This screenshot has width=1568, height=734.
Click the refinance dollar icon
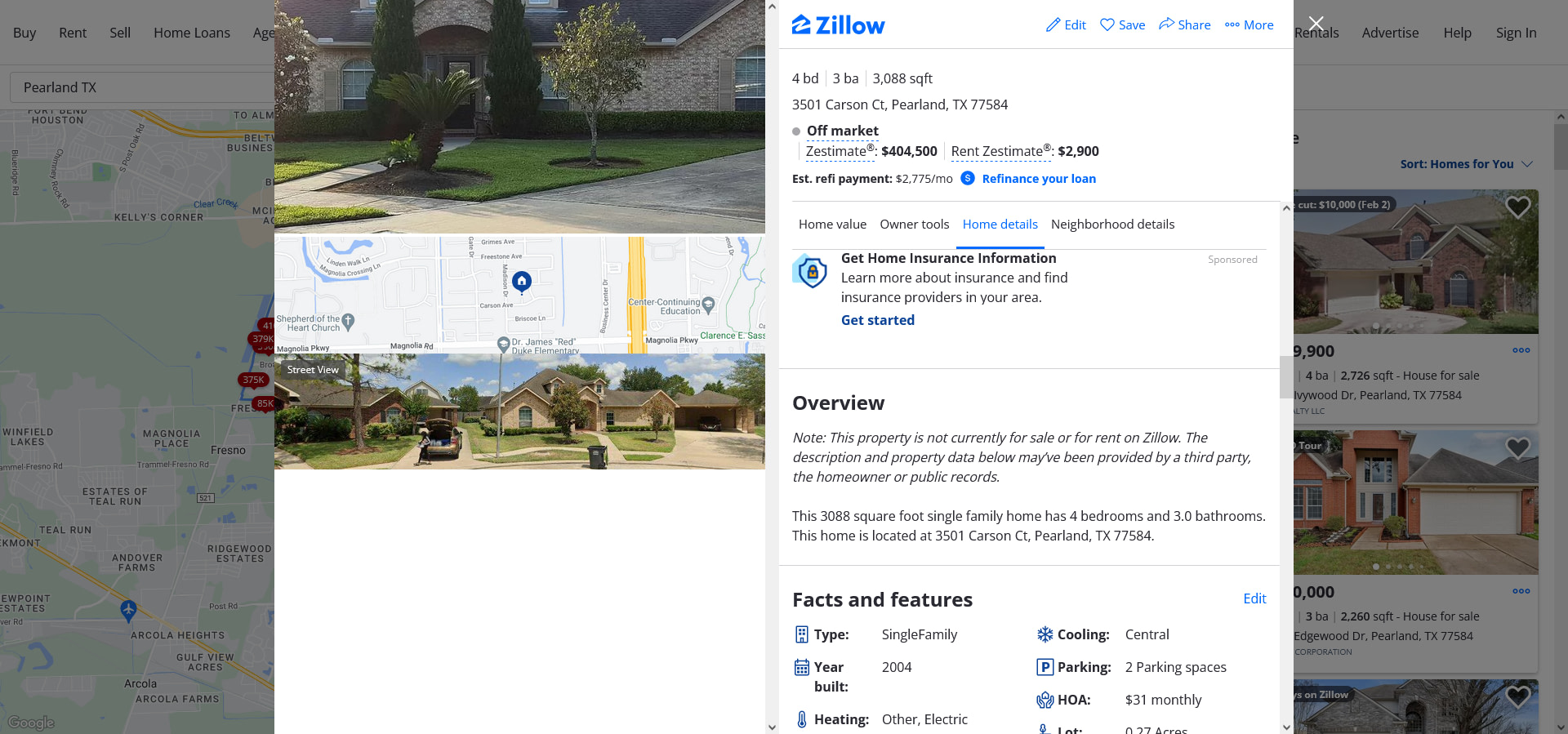click(968, 178)
